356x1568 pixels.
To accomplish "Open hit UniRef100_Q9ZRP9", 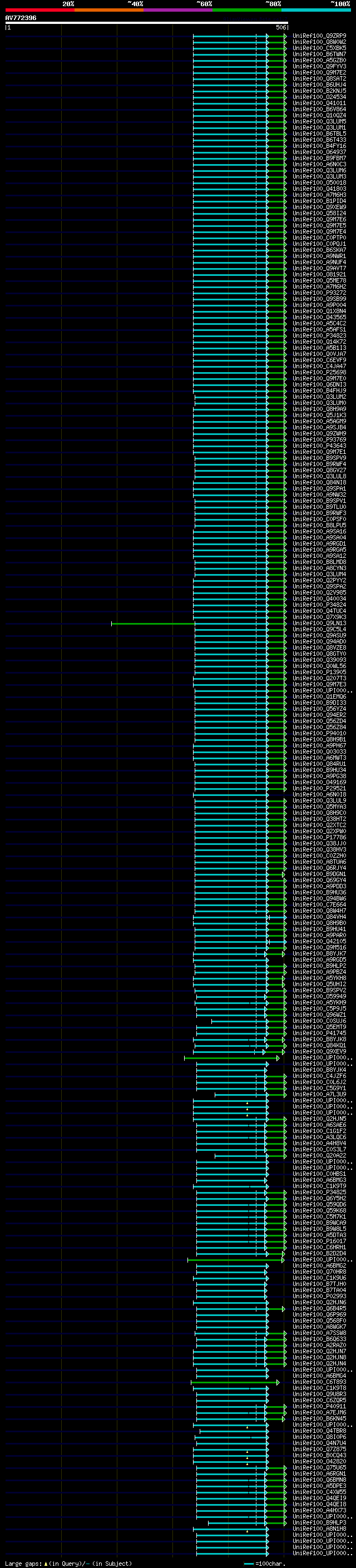I will [x=319, y=36].
